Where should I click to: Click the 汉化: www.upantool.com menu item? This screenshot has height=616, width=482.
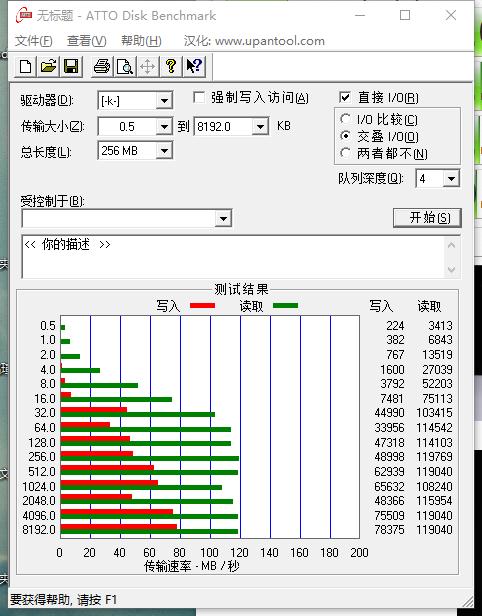tap(254, 41)
